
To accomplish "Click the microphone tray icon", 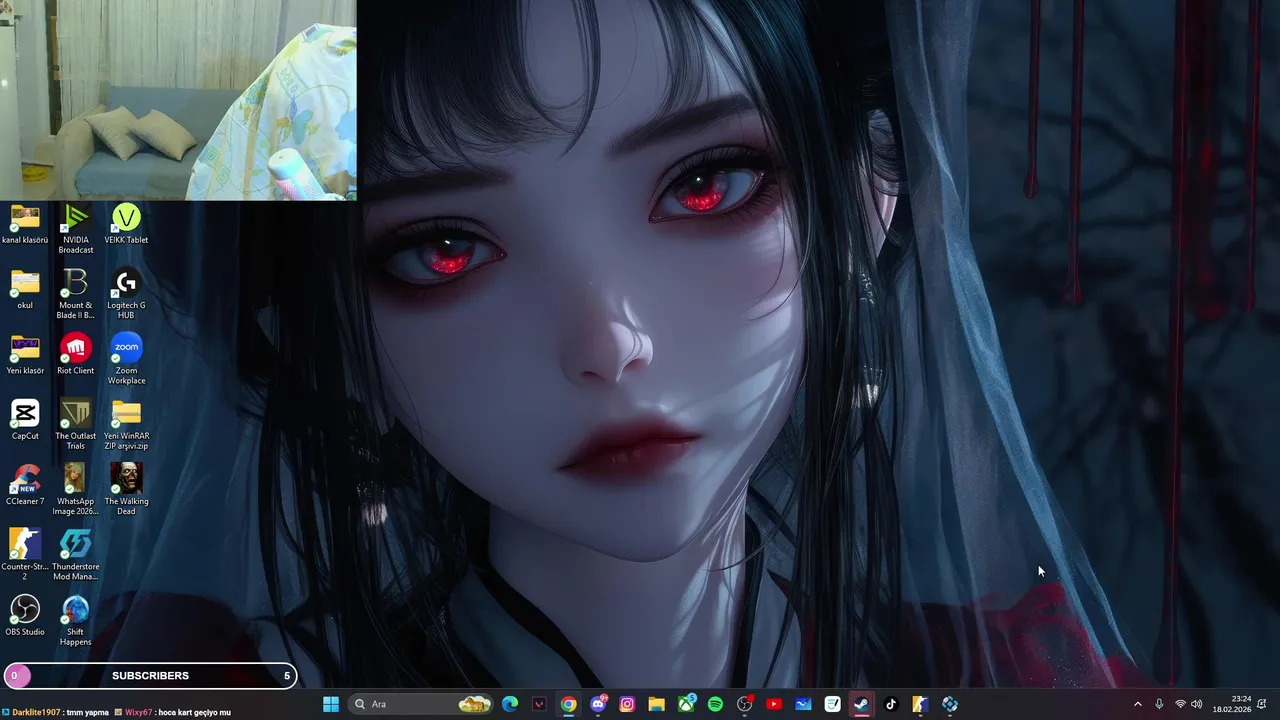I will coord(1159,704).
